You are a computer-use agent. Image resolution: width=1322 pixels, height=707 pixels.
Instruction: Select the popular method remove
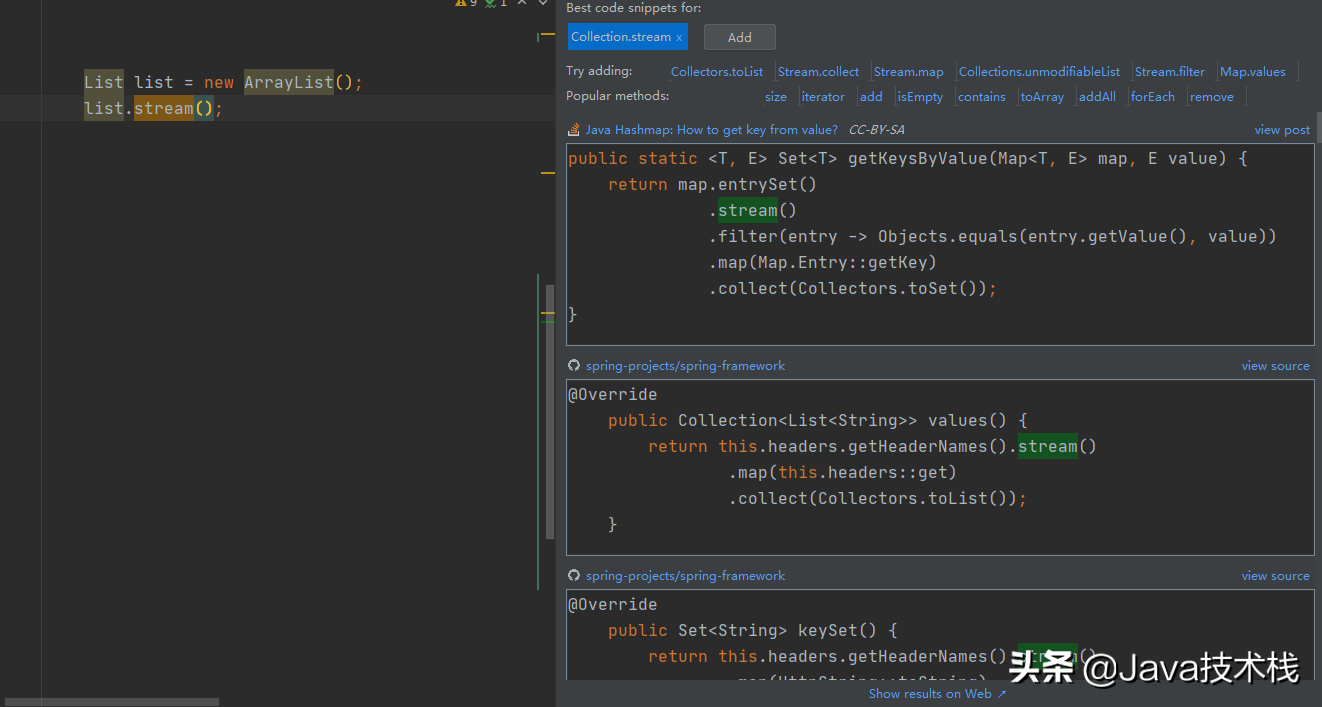coord(1212,97)
